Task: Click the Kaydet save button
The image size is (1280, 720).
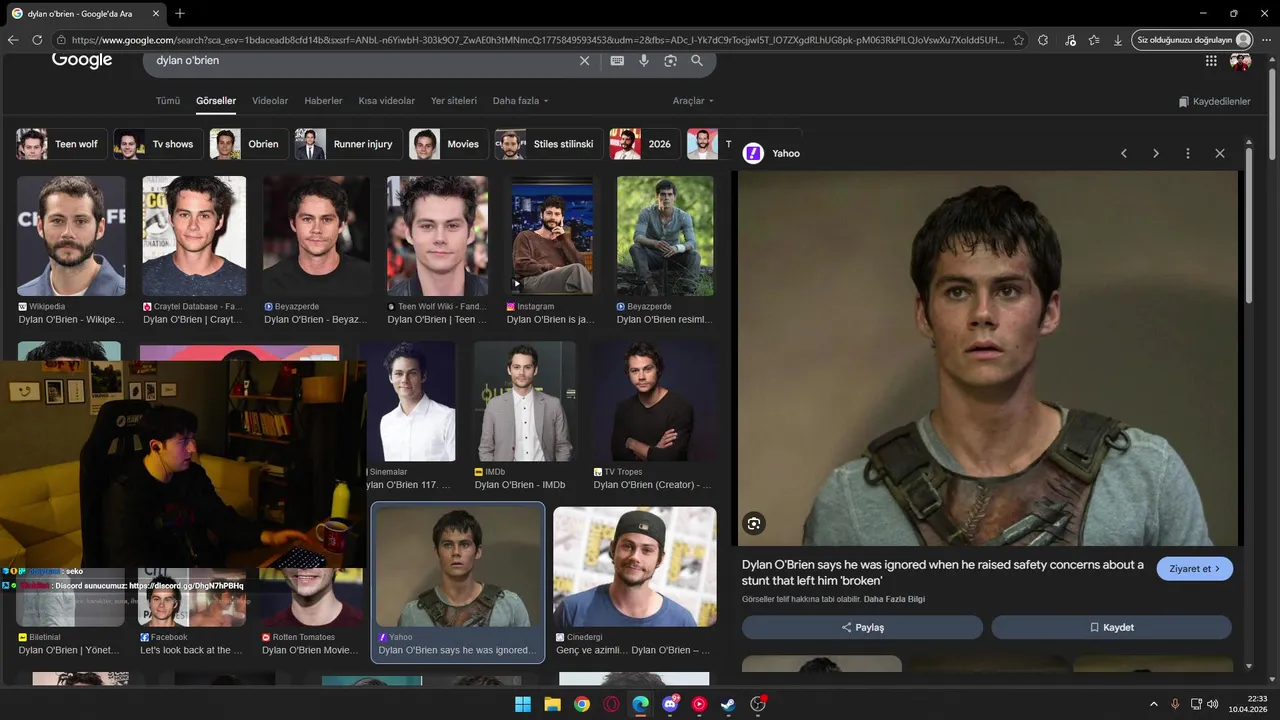Action: click(x=1111, y=627)
